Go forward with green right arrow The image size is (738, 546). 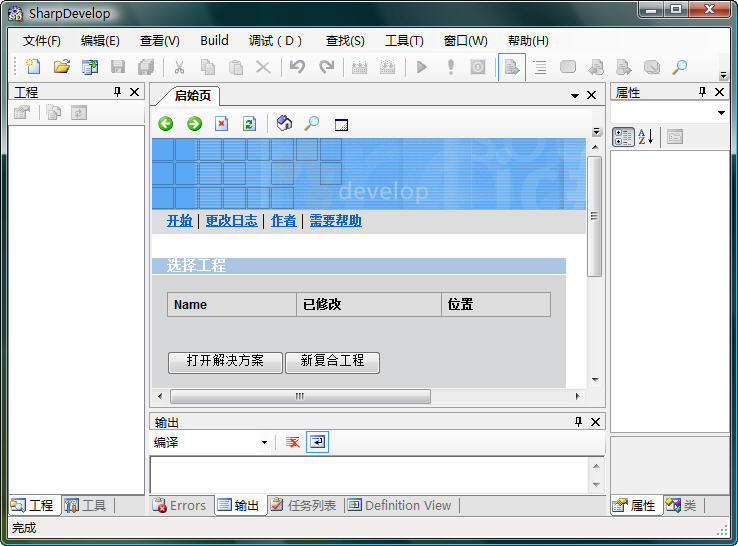[x=194, y=124]
